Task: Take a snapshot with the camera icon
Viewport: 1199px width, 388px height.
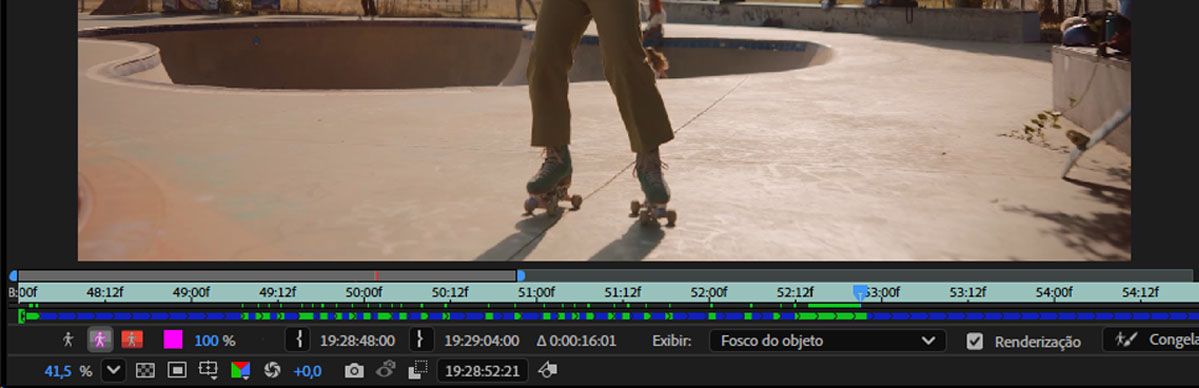Action: pos(354,371)
